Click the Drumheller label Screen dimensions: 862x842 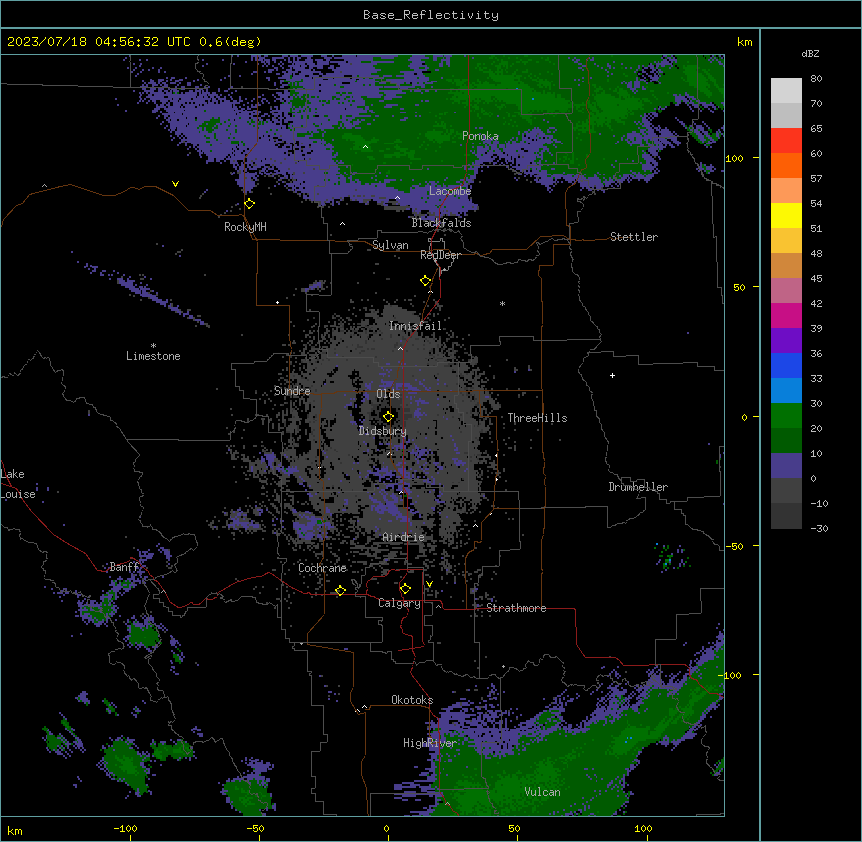coord(638,487)
